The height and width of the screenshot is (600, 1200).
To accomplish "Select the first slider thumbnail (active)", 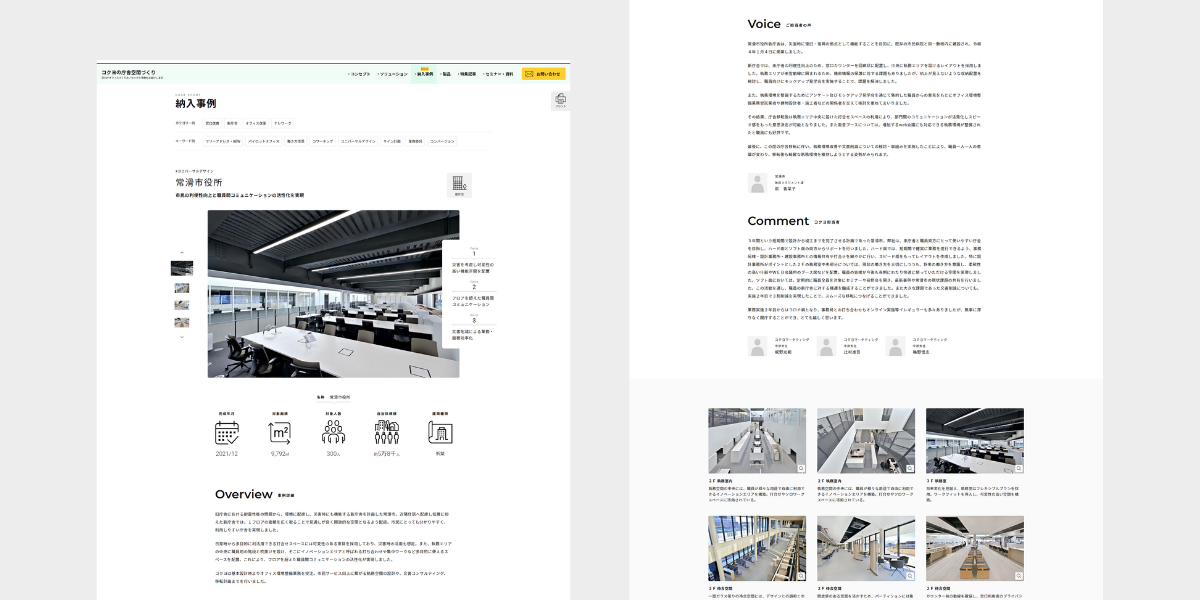I will [x=182, y=268].
